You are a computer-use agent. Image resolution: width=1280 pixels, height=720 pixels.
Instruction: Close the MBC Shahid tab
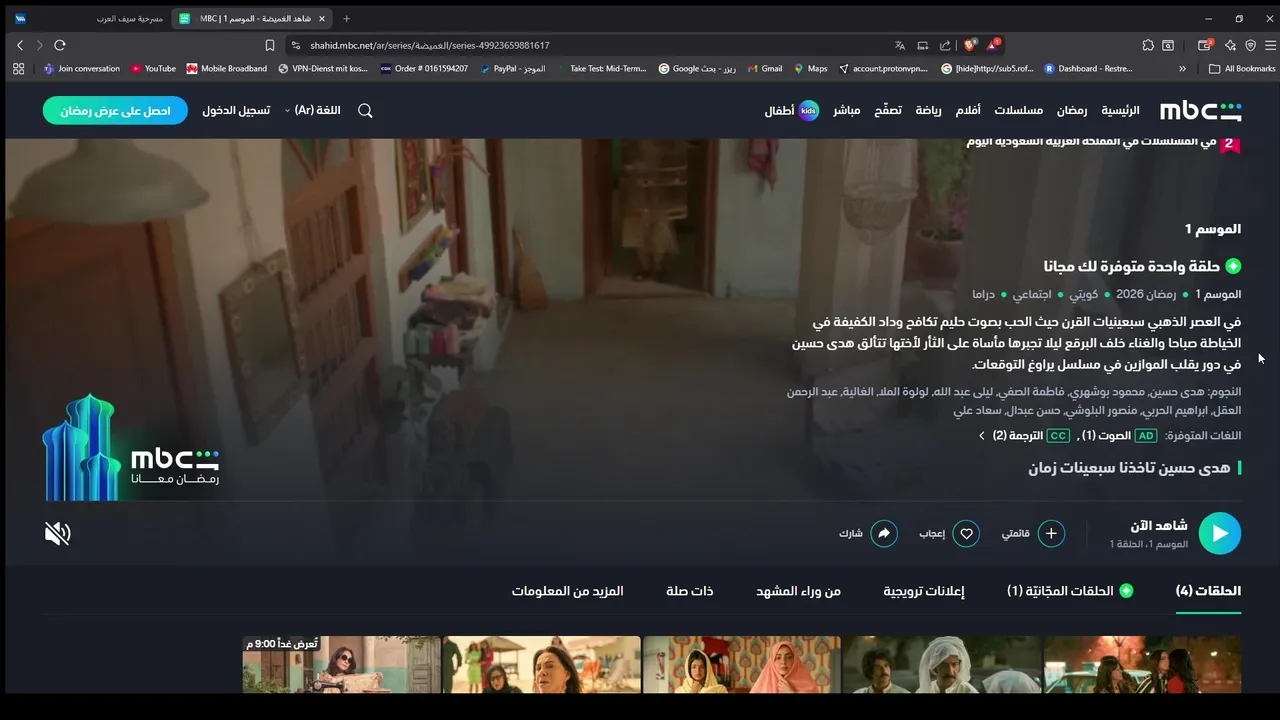pyautogui.click(x=322, y=18)
